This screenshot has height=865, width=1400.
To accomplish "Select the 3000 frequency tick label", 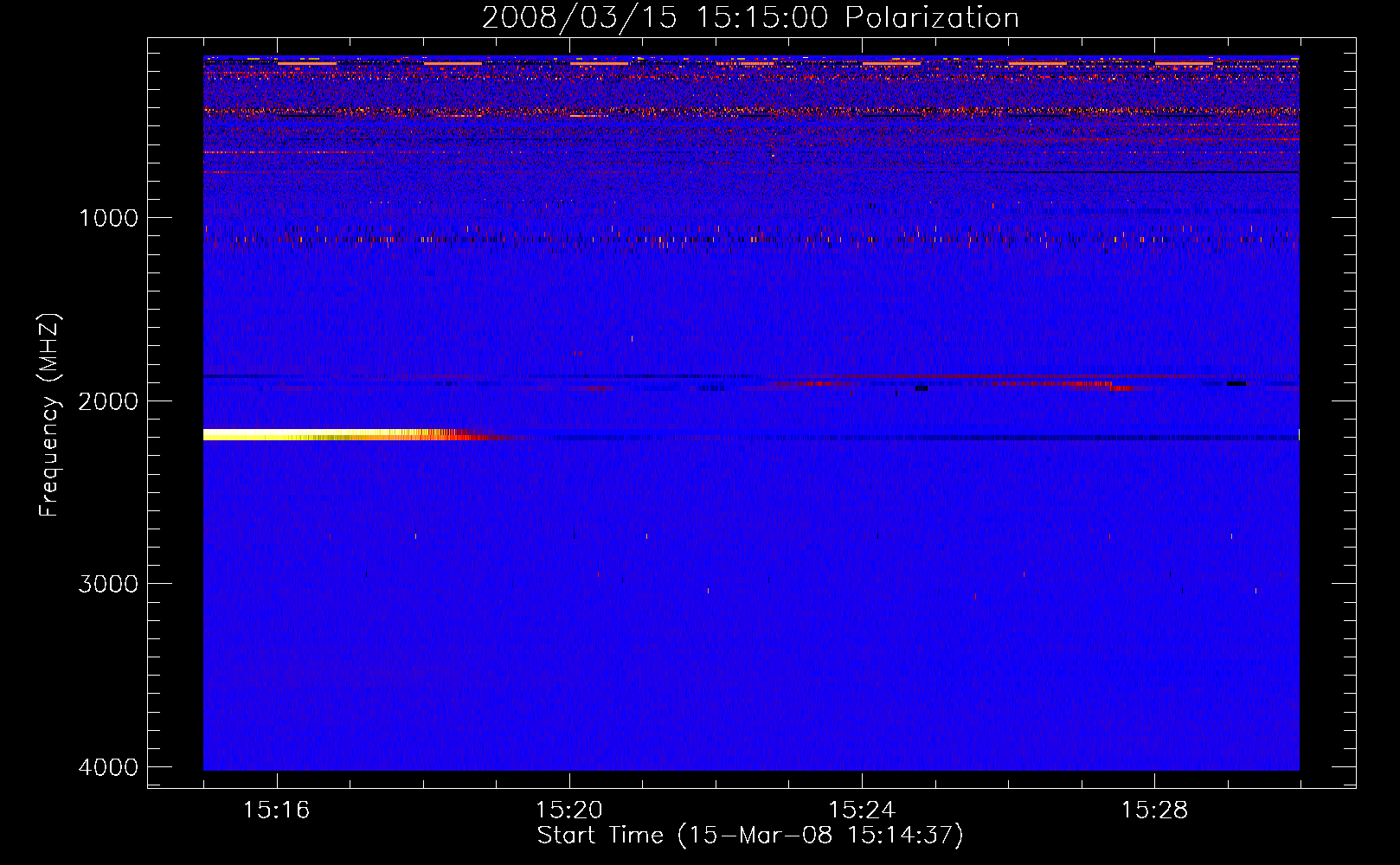I will [x=108, y=584].
